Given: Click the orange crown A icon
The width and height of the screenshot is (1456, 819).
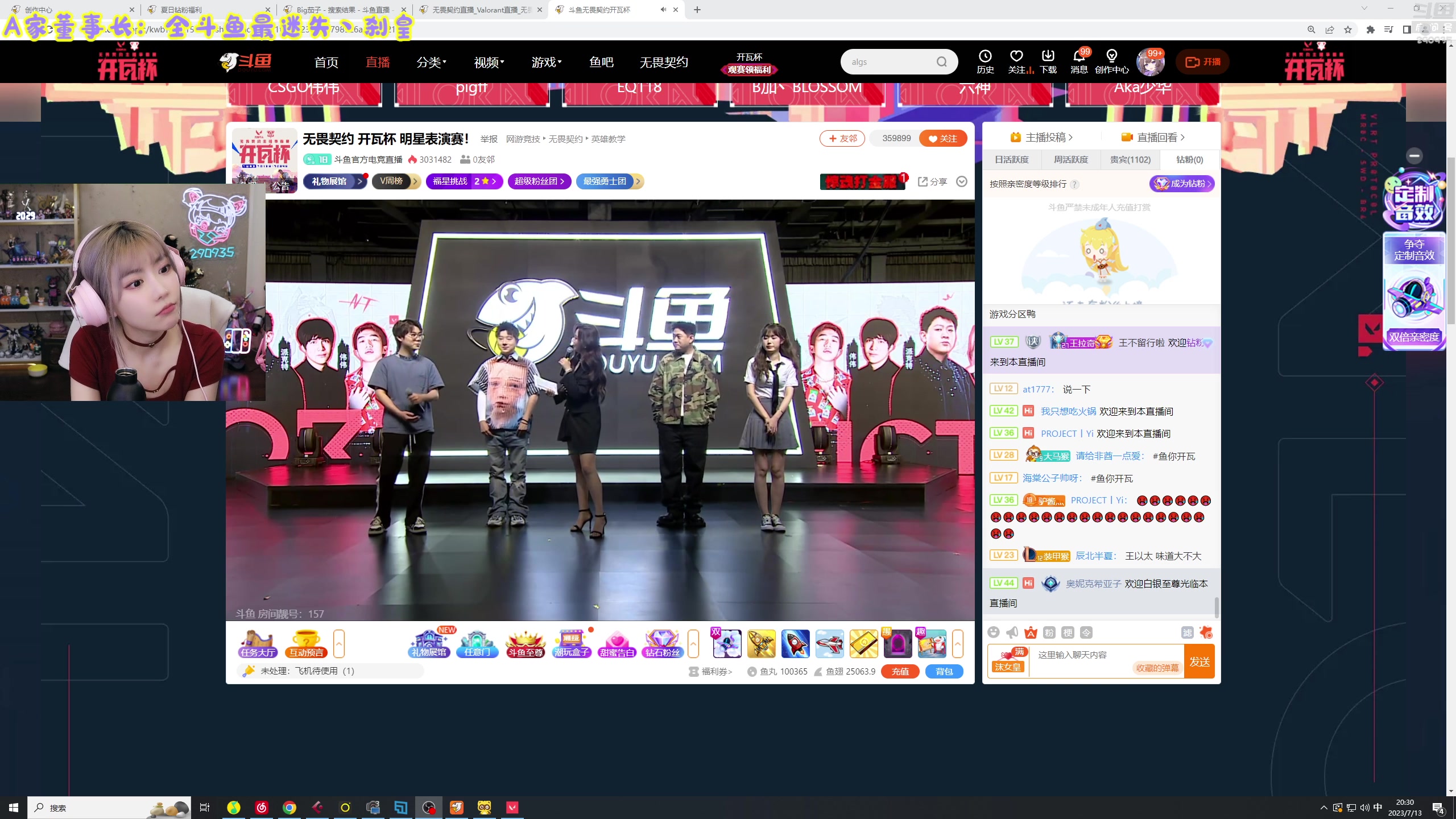Looking at the screenshot, I should (1031, 632).
